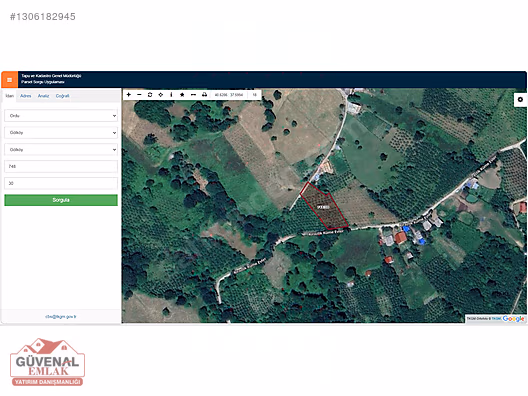Click the print icon in map toolbar
The height and width of the screenshot is (396, 528).
pos(204,95)
